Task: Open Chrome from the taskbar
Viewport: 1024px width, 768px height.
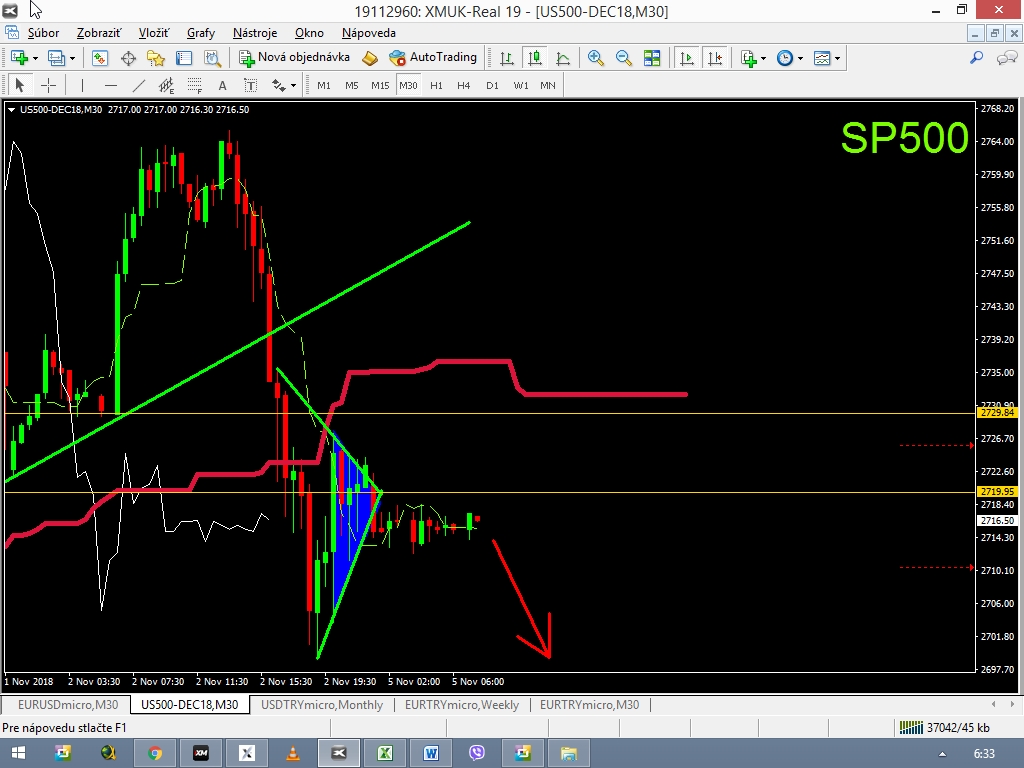Action: 155,753
